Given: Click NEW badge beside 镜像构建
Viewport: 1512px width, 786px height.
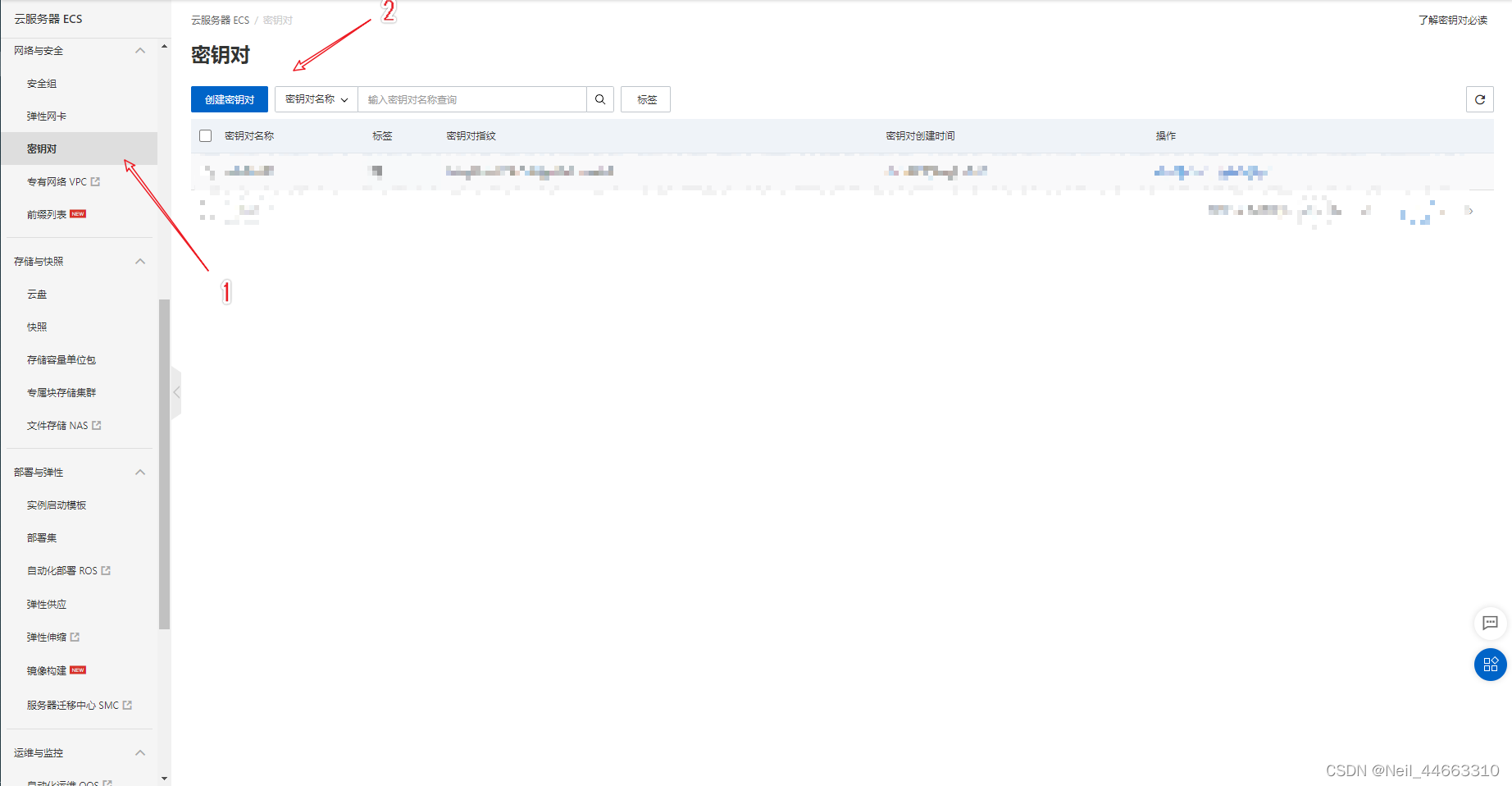Looking at the screenshot, I should coord(78,670).
